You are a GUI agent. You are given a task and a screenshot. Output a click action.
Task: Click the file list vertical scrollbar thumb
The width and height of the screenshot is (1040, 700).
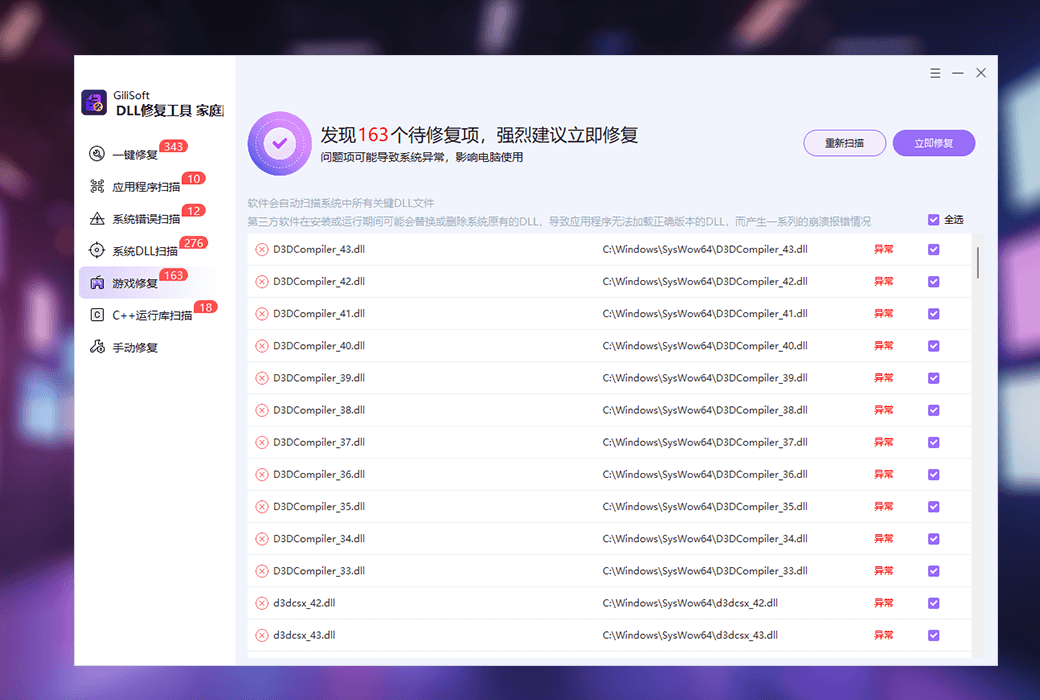[x=978, y=263]
